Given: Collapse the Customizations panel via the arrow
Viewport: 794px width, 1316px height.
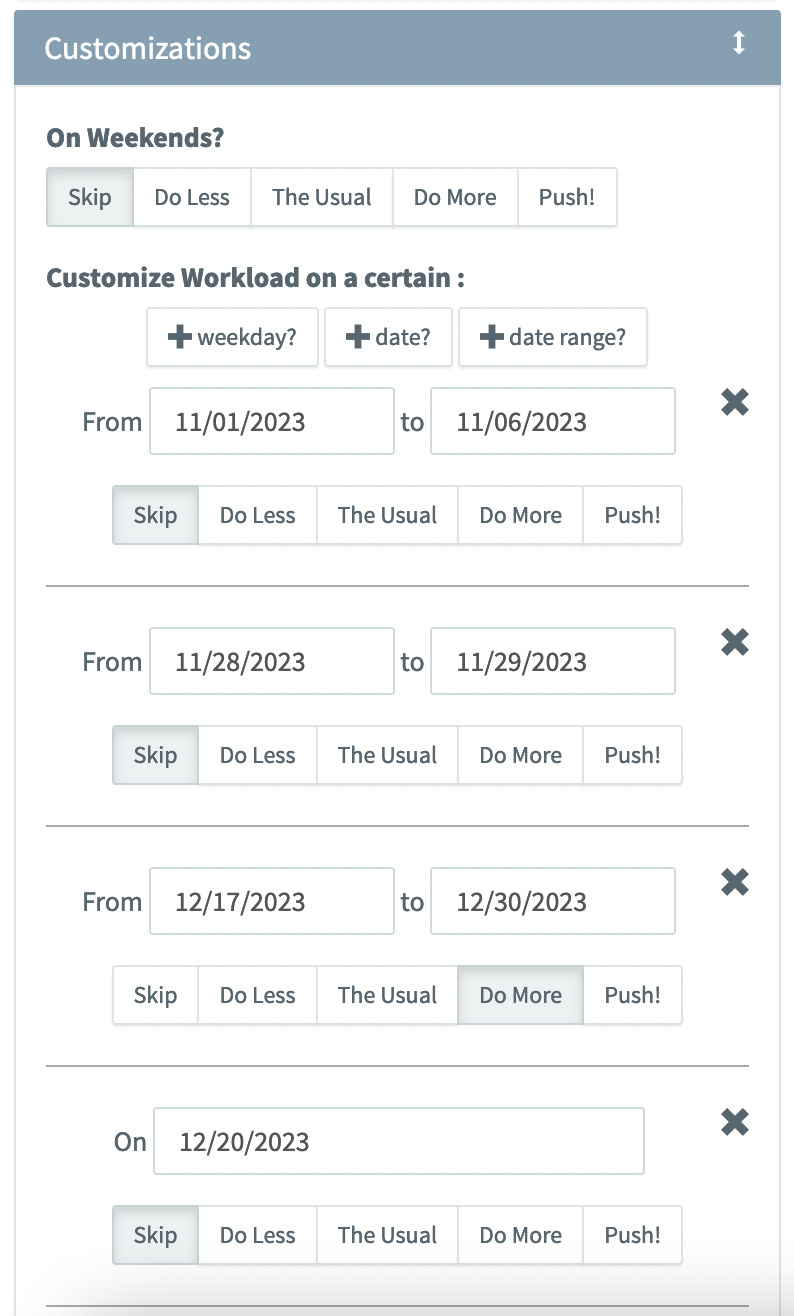Looking at the screenshot, I should coord(738,44).
